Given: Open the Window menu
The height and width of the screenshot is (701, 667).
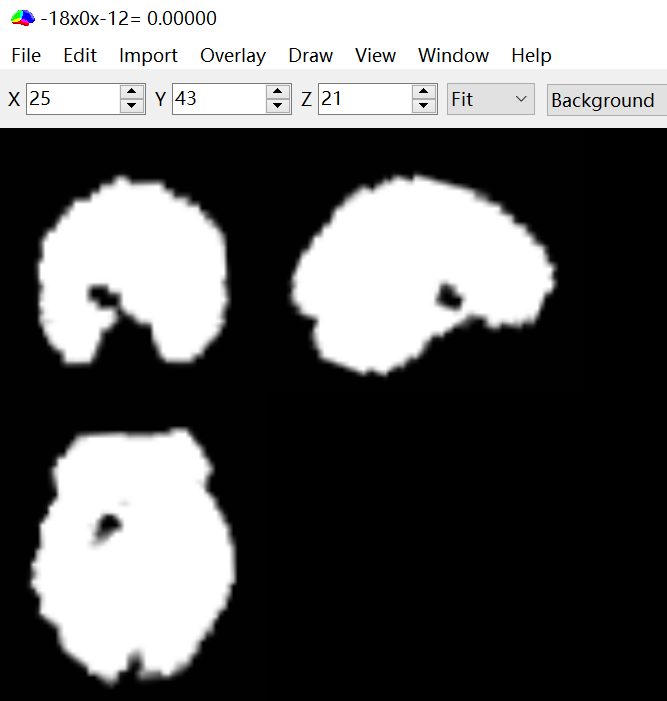Looking at the screenshot, I should [x=453, y=55].
